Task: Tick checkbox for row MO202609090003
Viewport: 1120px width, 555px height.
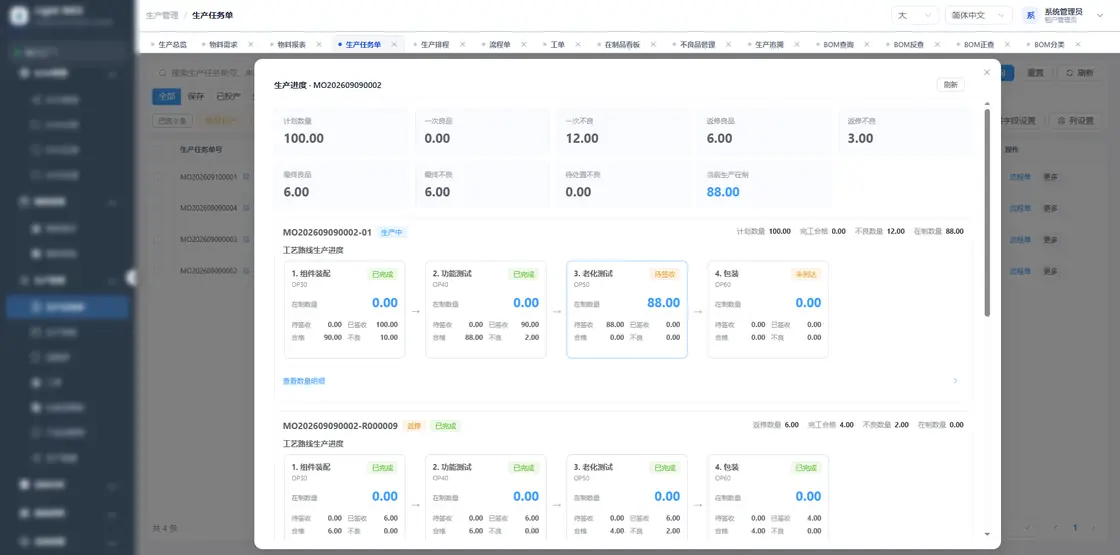Action: tap(161, 239)
